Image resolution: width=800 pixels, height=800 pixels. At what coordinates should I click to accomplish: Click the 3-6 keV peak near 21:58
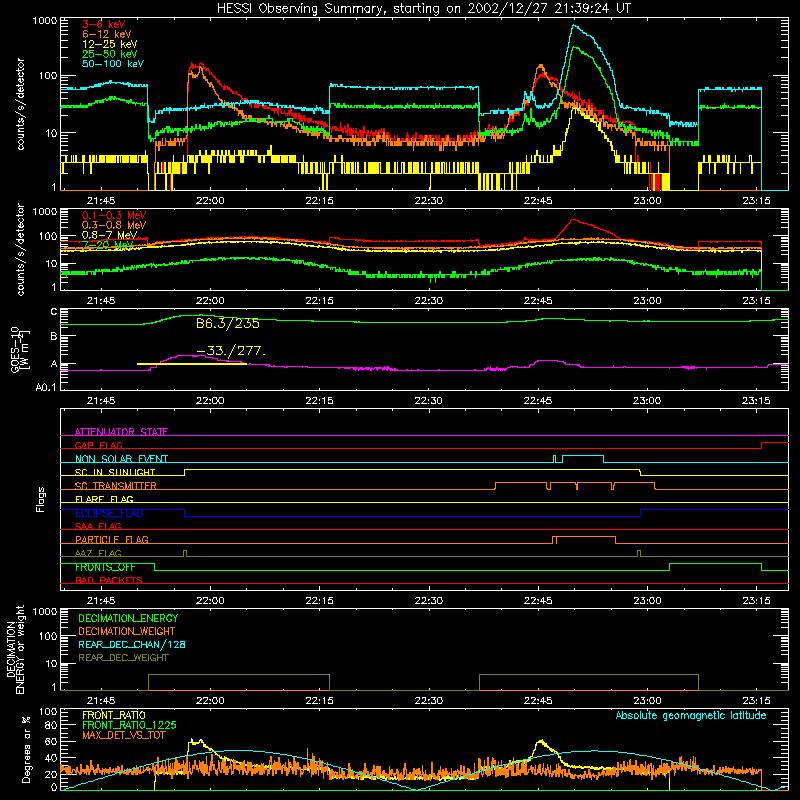point(196,65)
